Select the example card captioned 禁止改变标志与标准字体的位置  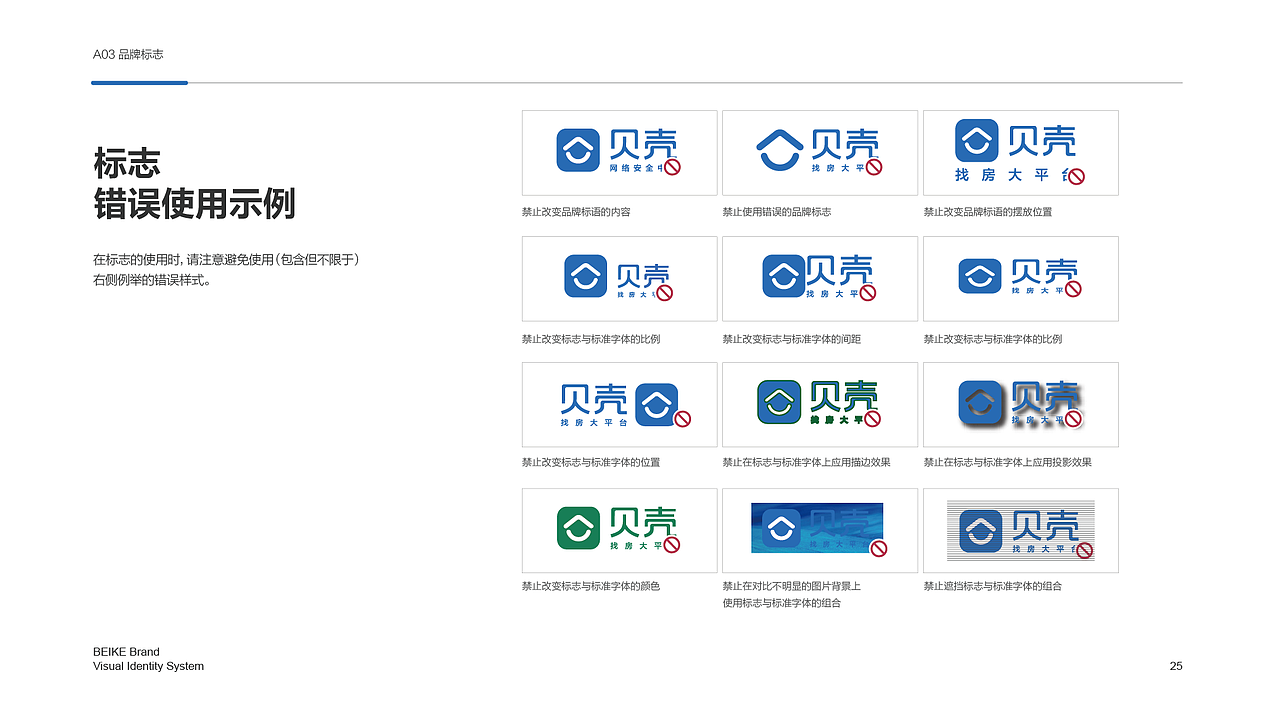pos(620,405)
